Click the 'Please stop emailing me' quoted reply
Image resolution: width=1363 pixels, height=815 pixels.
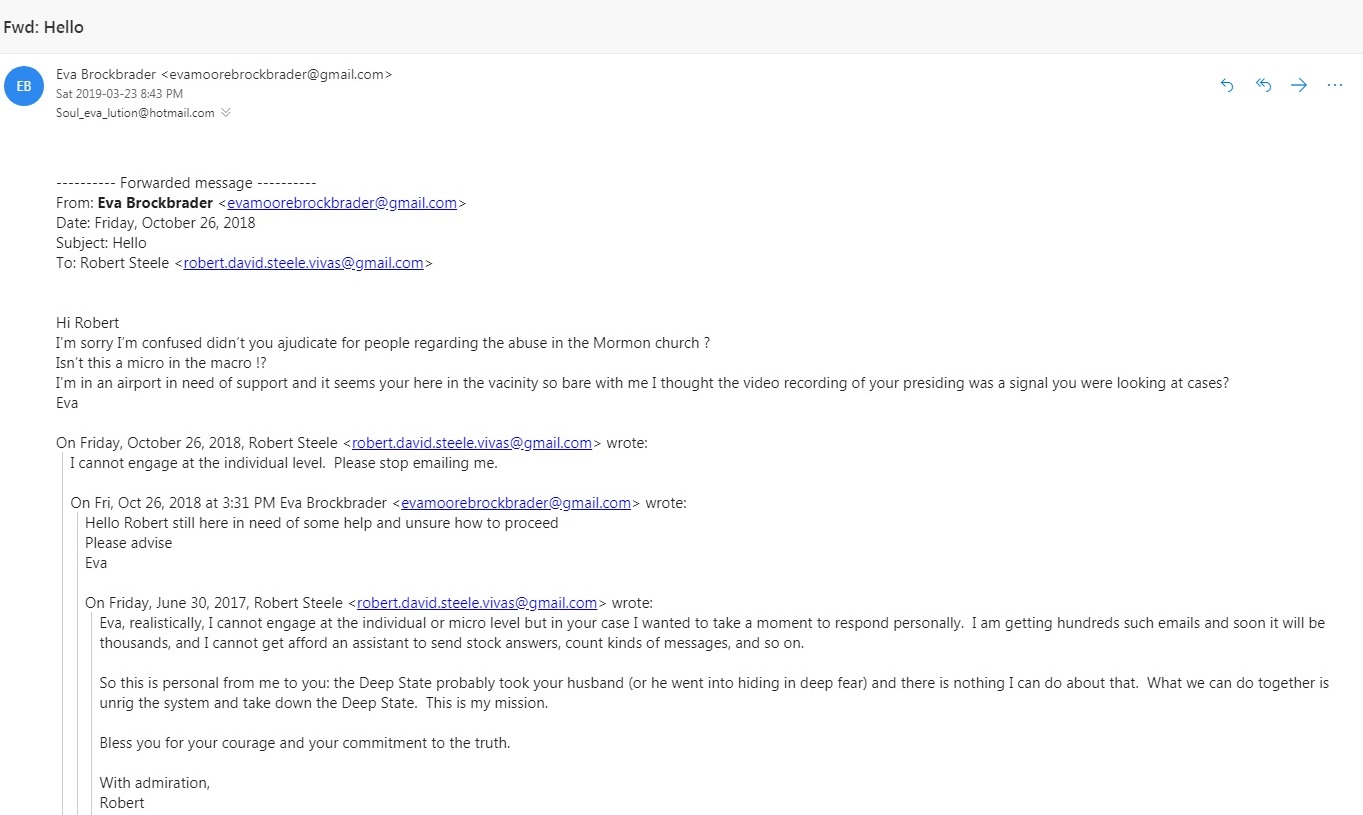(415, 463)
